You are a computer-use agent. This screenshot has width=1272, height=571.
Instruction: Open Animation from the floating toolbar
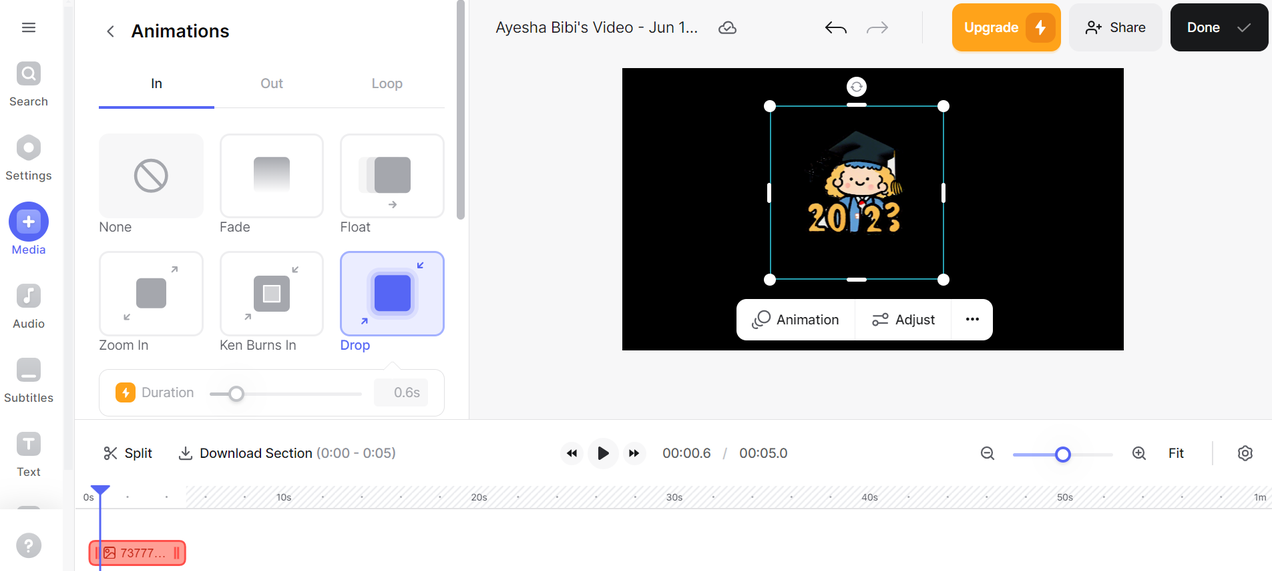pos(796,320)
